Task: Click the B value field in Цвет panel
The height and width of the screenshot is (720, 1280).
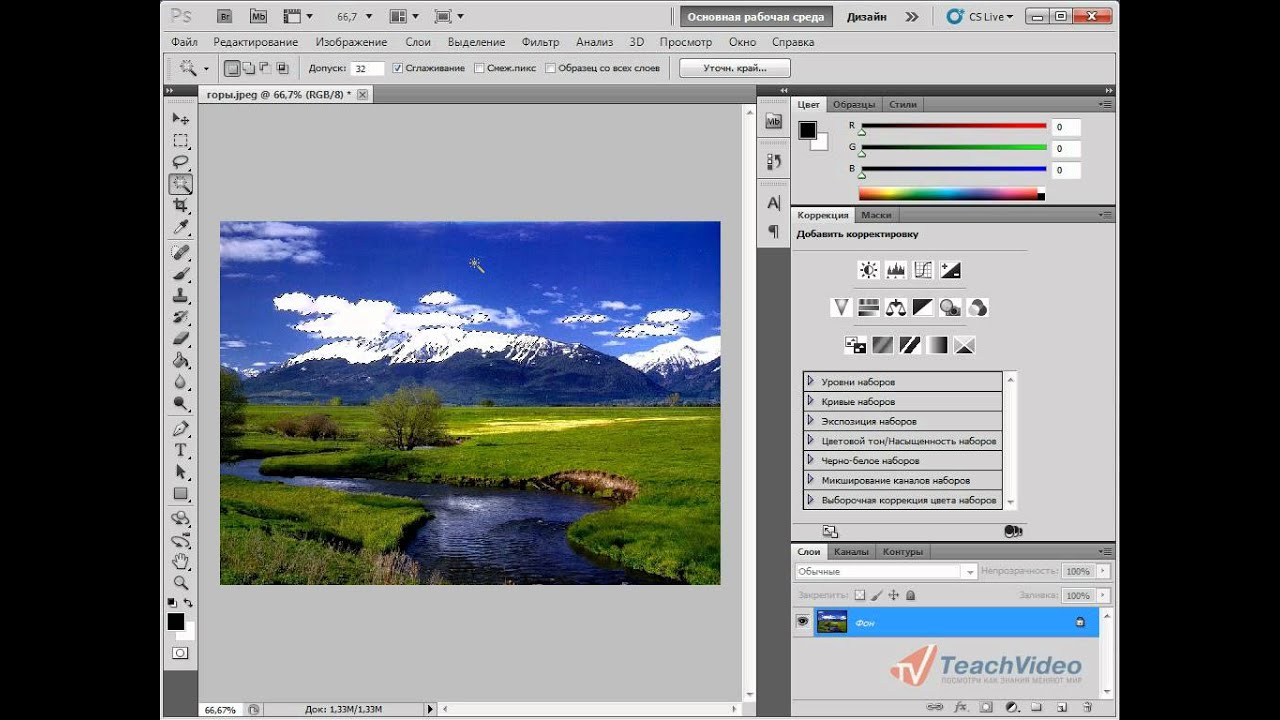Action: click(1066, 170)
